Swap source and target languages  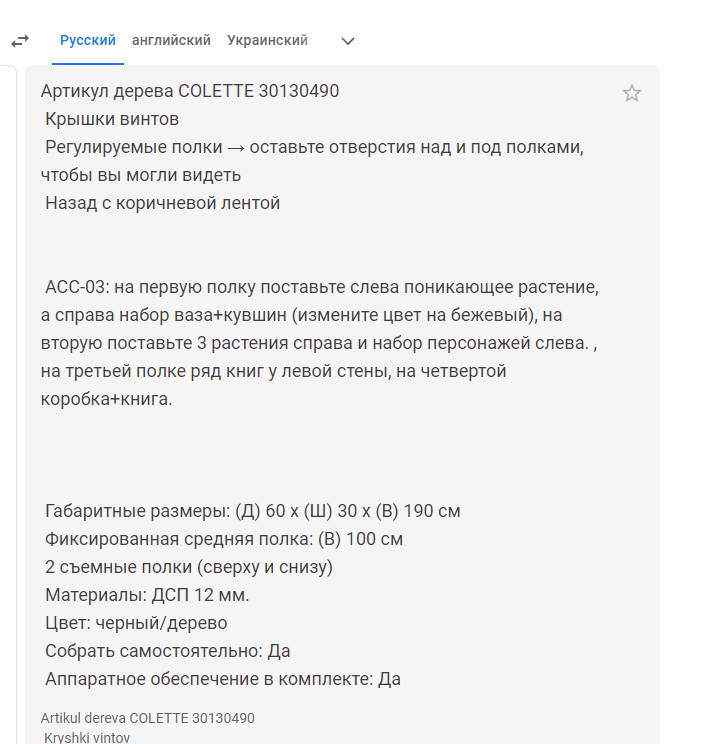pyautogui.click(x=20, y=41)
